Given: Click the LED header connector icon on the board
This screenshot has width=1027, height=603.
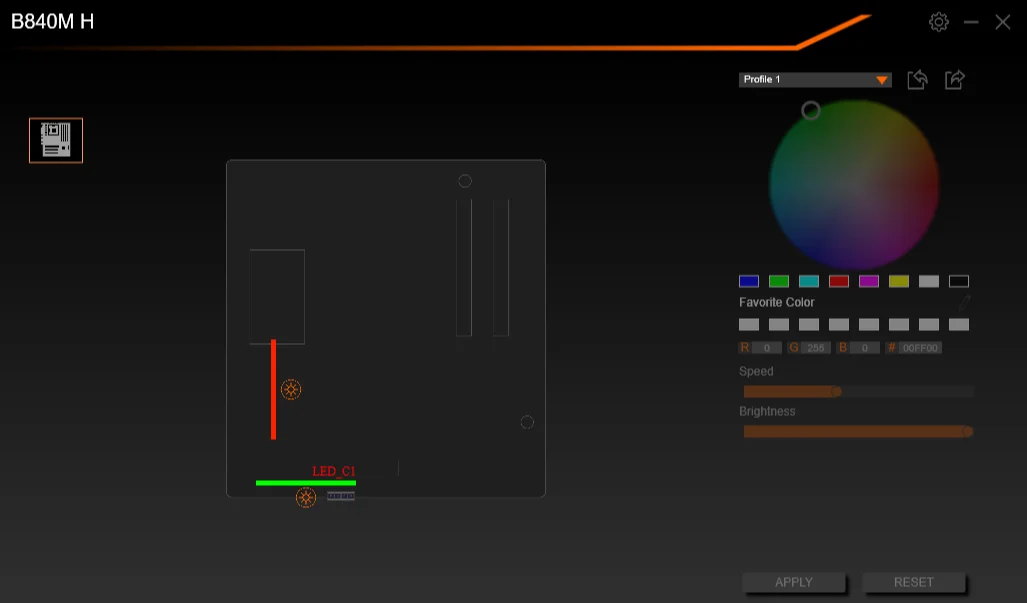Looking at the screenshot, I should 341,496.
